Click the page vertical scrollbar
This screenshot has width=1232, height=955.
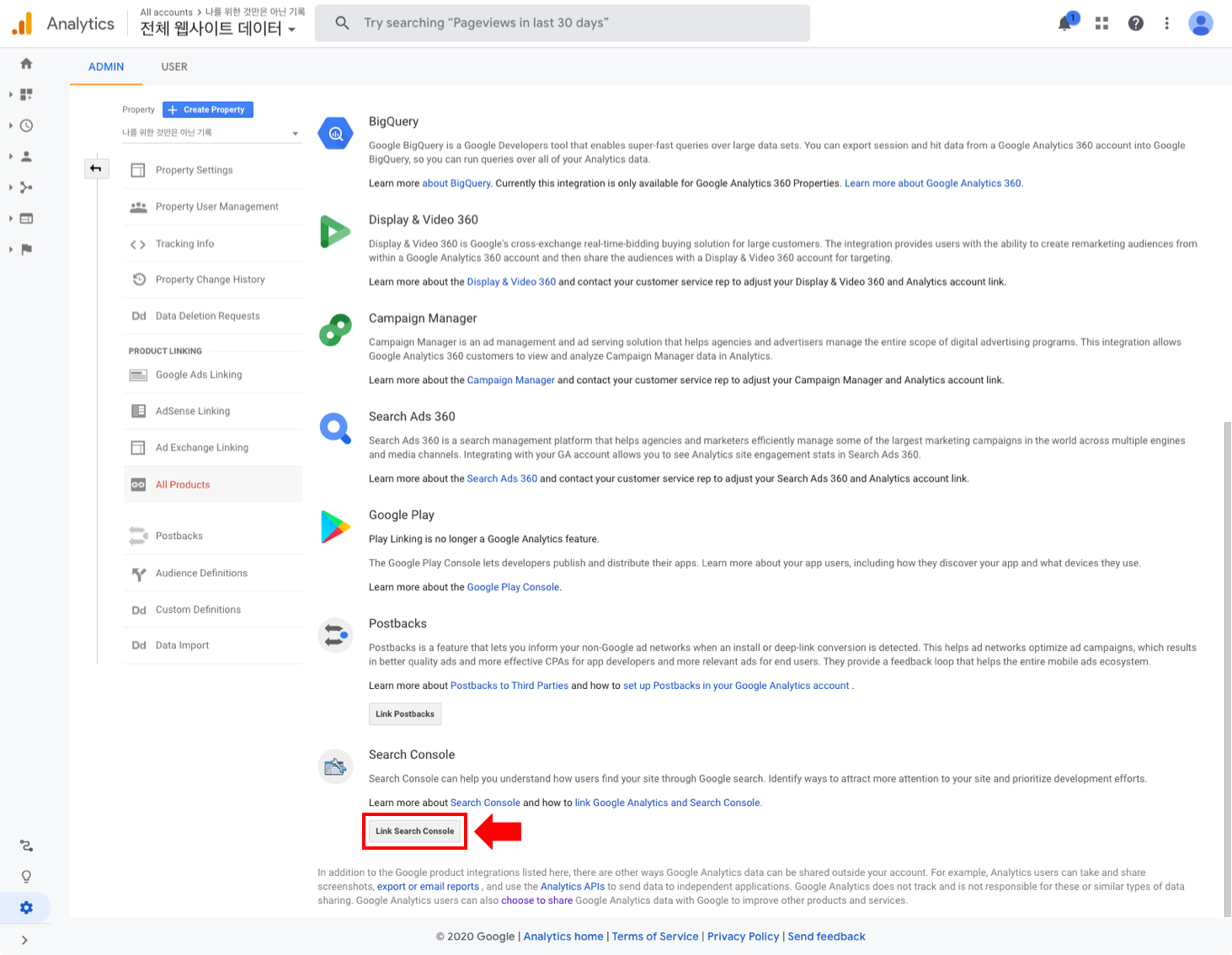[1227, 670]
